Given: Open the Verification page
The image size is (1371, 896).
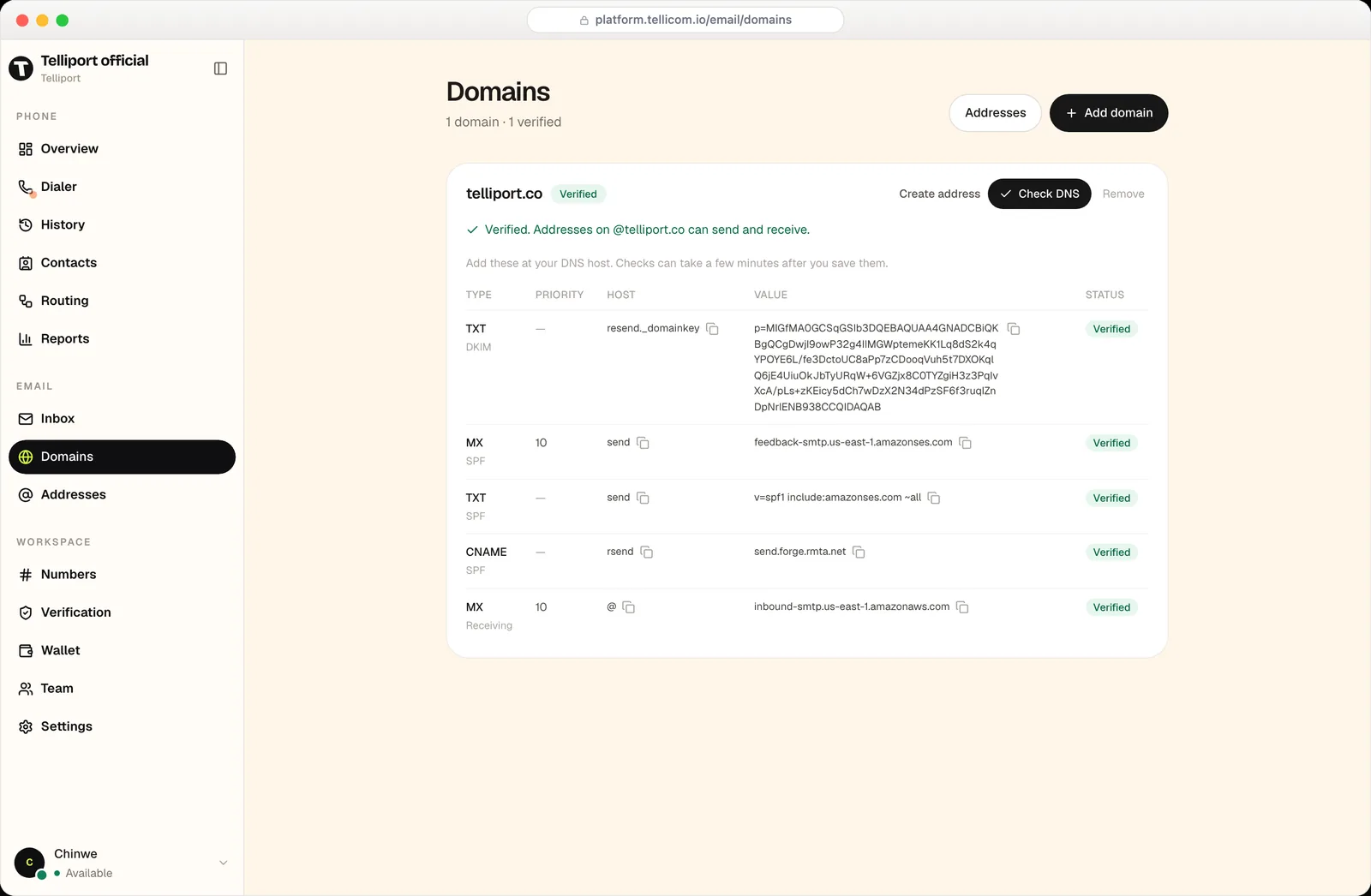Looking at the screenshot, I should (122, 612).
